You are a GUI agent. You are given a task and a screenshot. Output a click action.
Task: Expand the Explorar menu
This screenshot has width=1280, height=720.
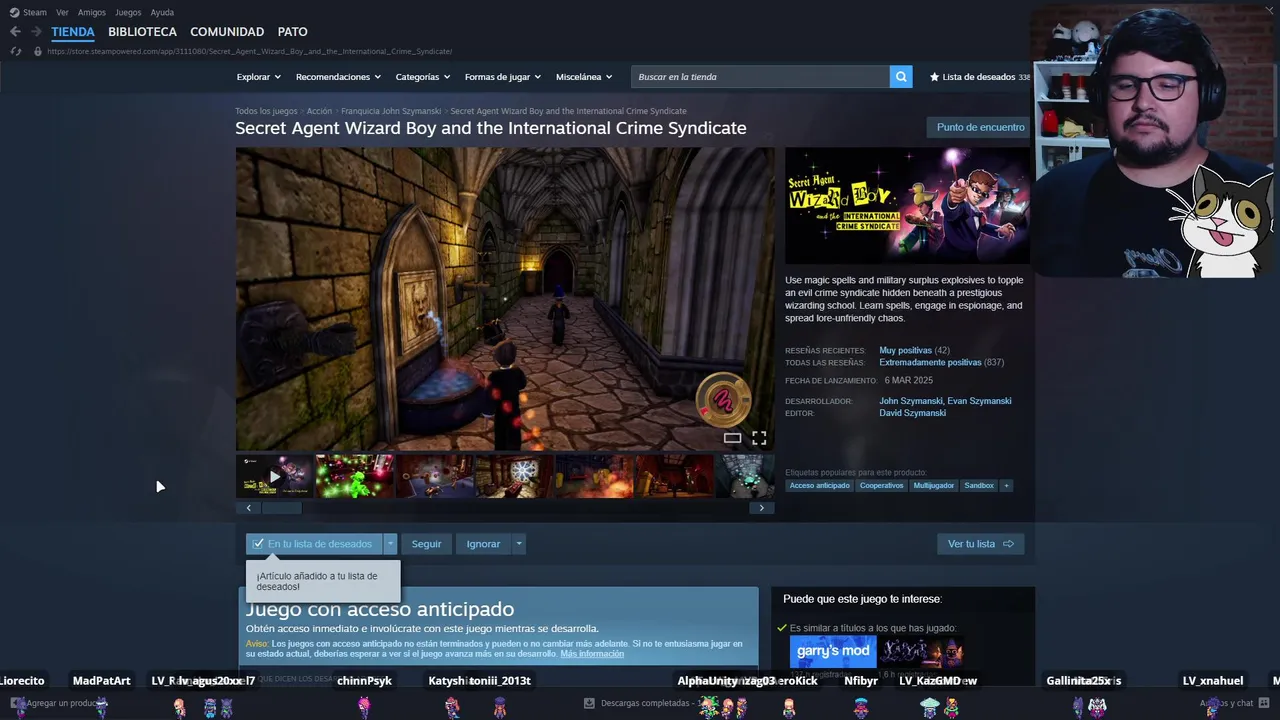tap(258, 77)
